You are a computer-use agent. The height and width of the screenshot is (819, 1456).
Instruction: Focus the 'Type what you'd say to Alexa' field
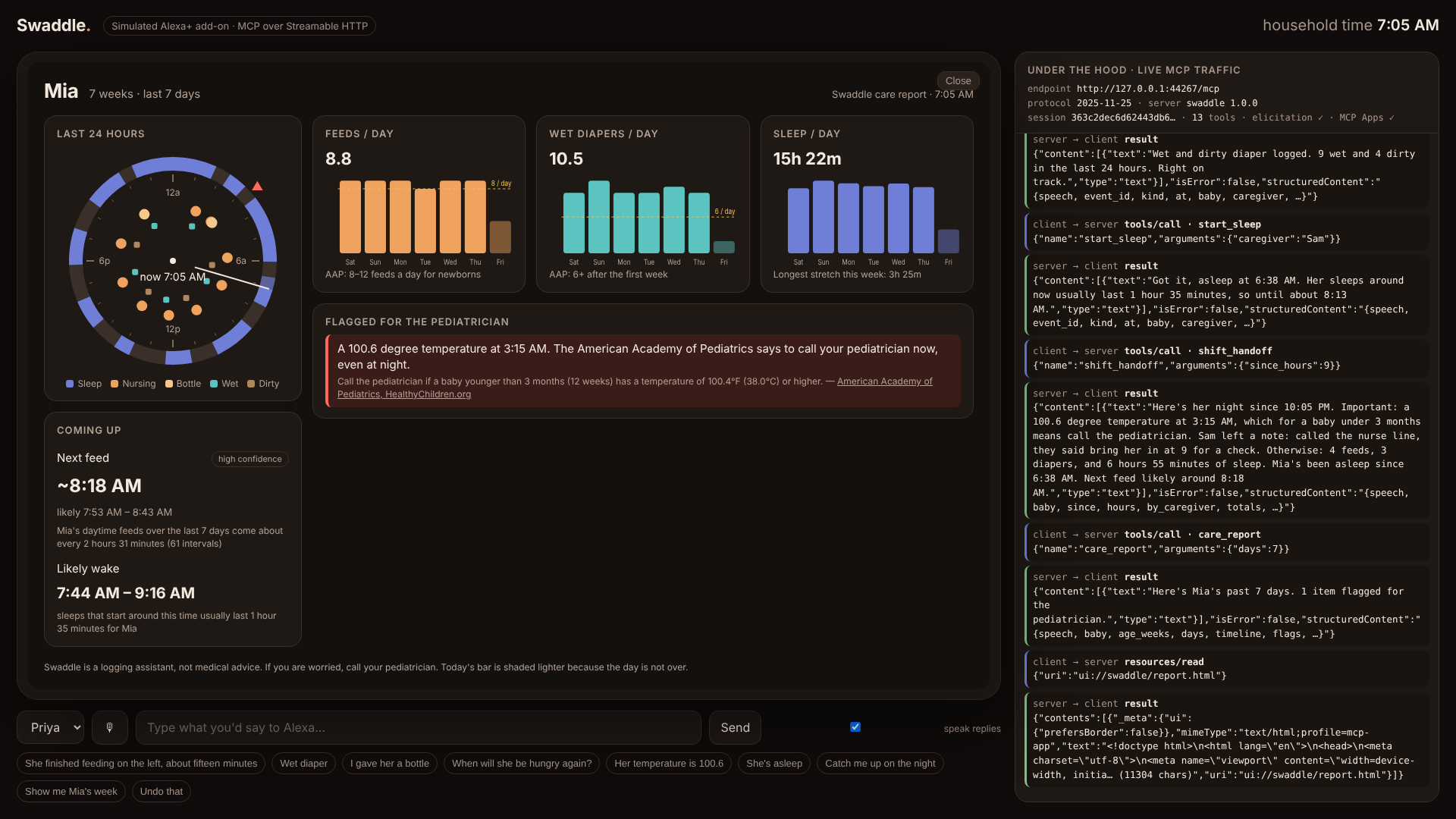(418, 727)
